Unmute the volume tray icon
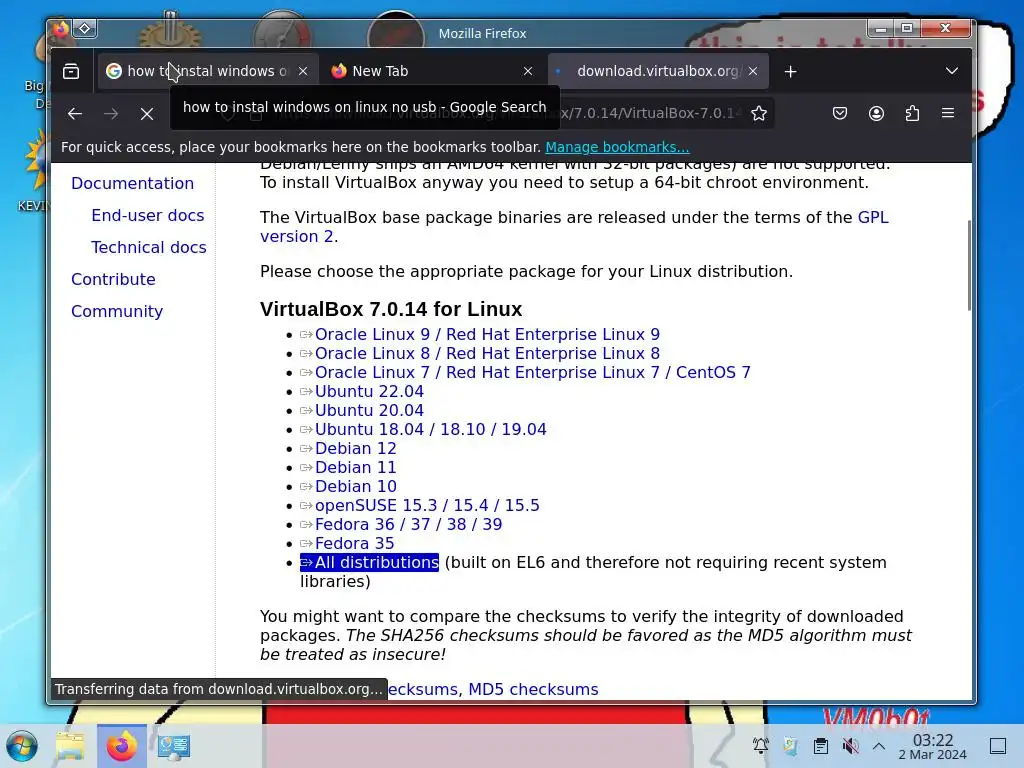Viewport: 1024px width, 768px height. point(850,746)
